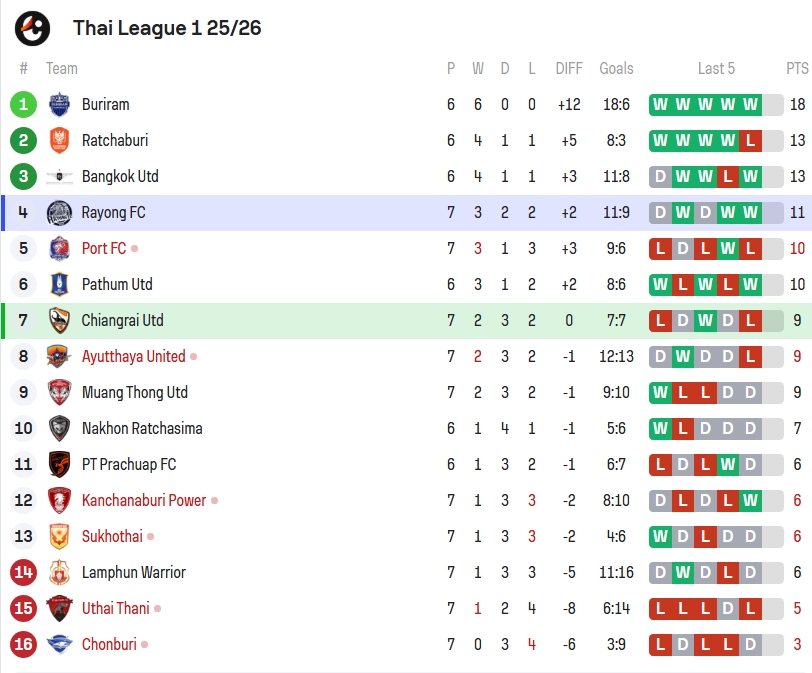
Task: Click the league logo beside Thai League title
Action: click(x=32, y=28)
